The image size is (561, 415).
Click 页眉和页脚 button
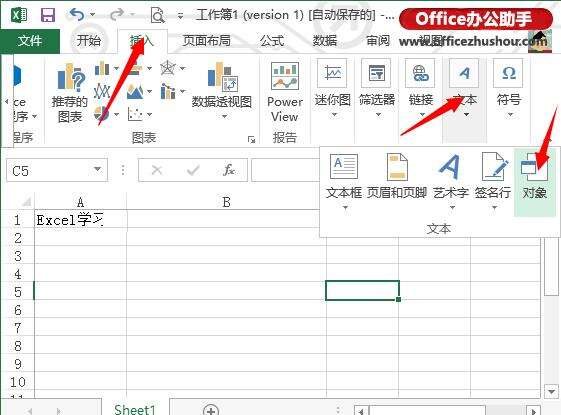(x=397, y=176)
